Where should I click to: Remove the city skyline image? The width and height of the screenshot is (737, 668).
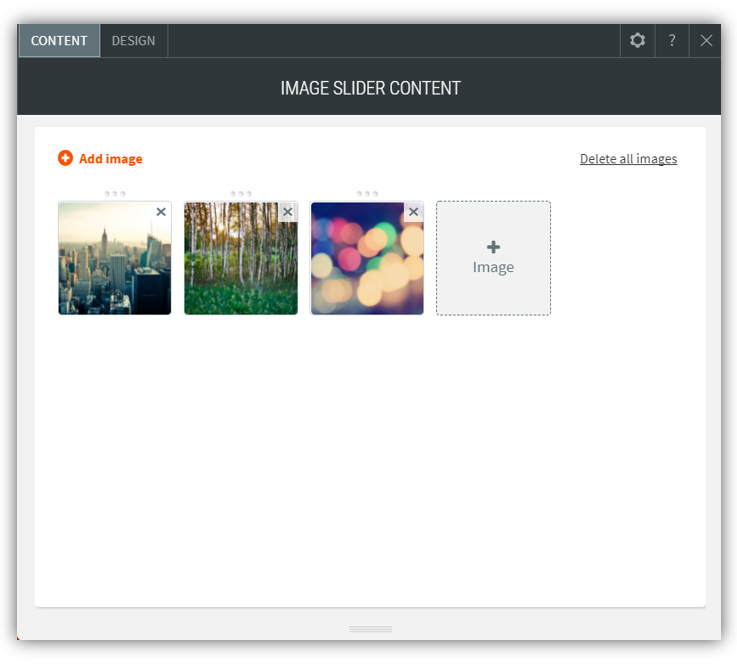point(161,212)
